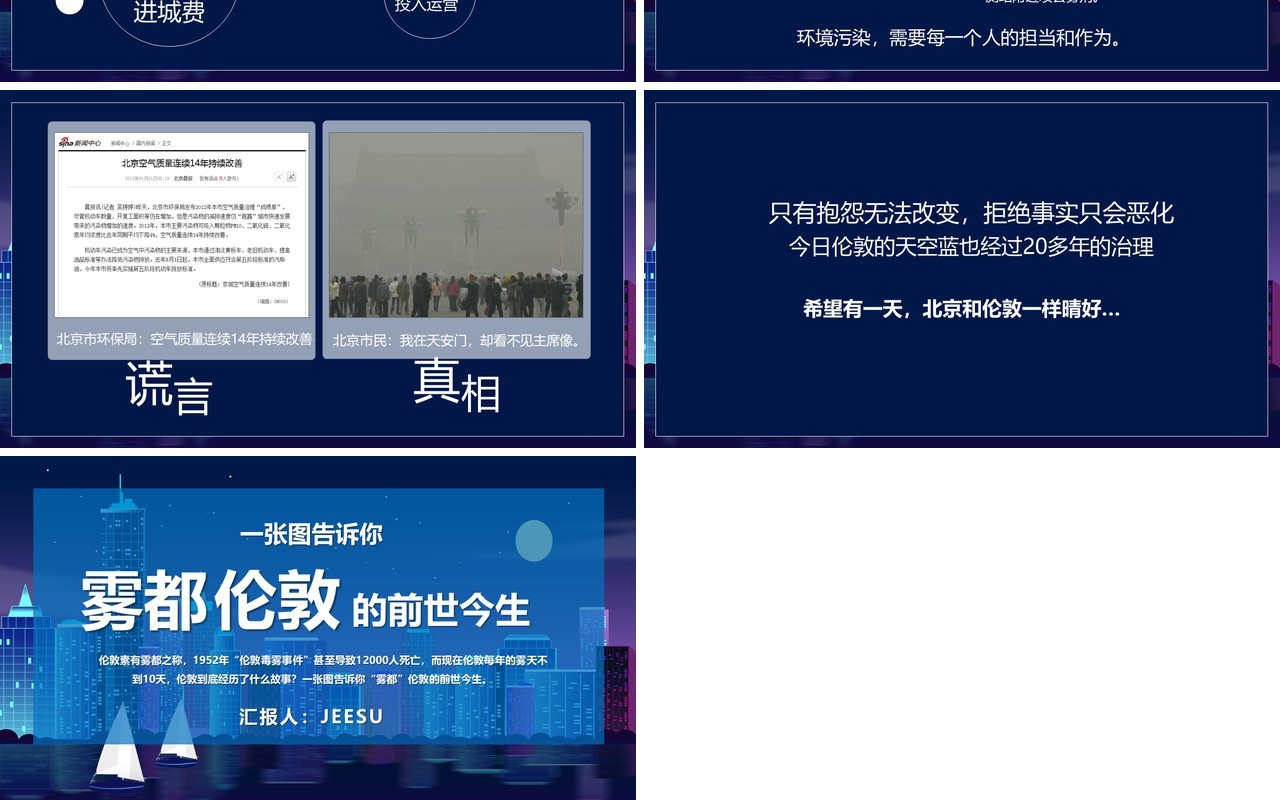Select text line 只有抱怨无法改变，拒绝事实只会恶化
Image resolution: width=1280 pixels, height=800 pixels.
[971, 213]
